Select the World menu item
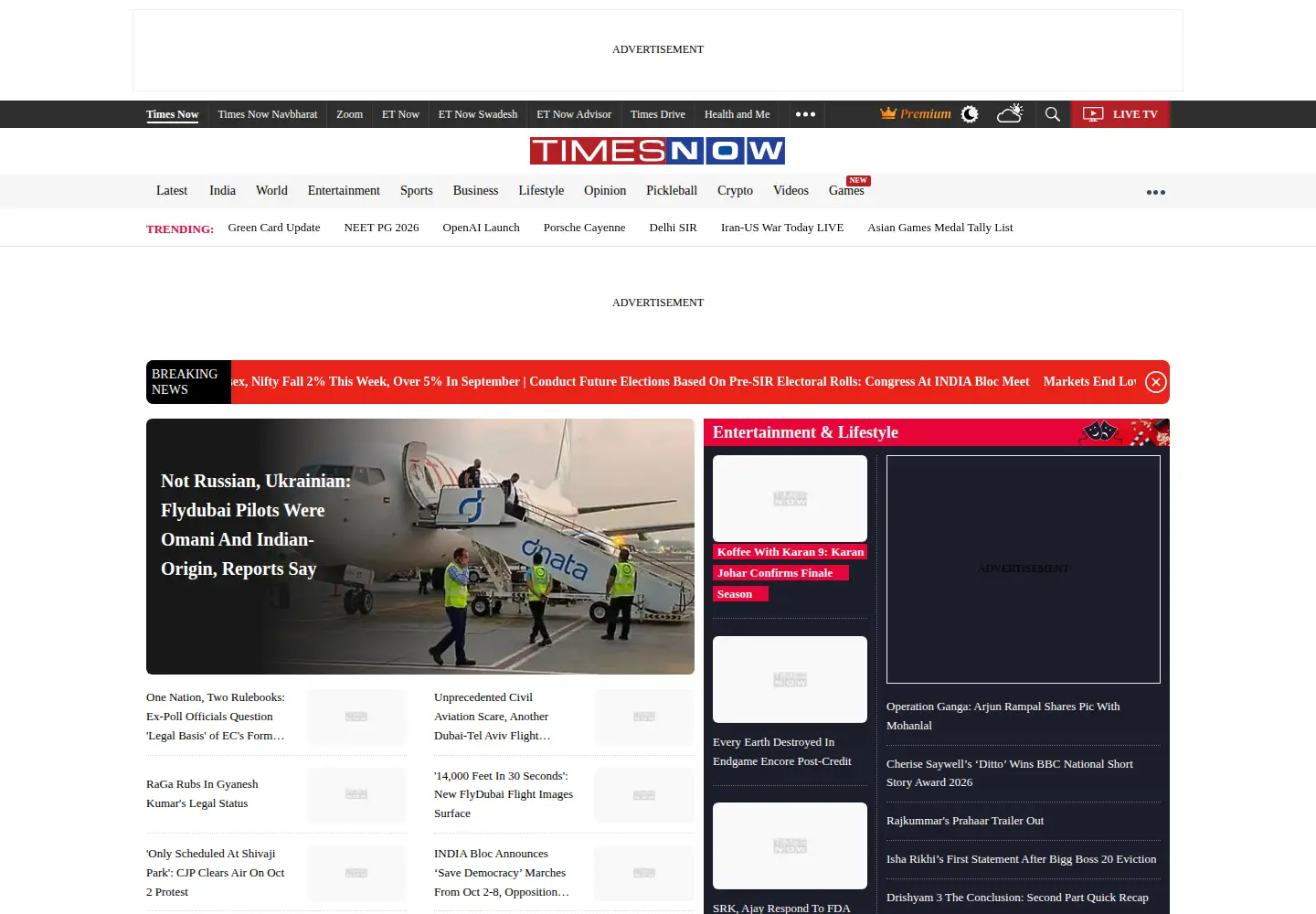 pos(271,190)
